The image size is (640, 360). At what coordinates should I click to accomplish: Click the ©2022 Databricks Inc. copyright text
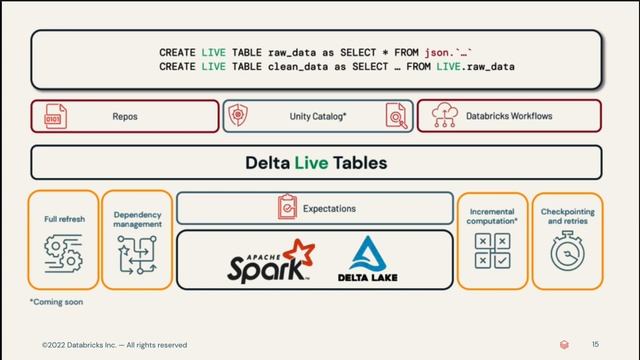tap(114, 345)
